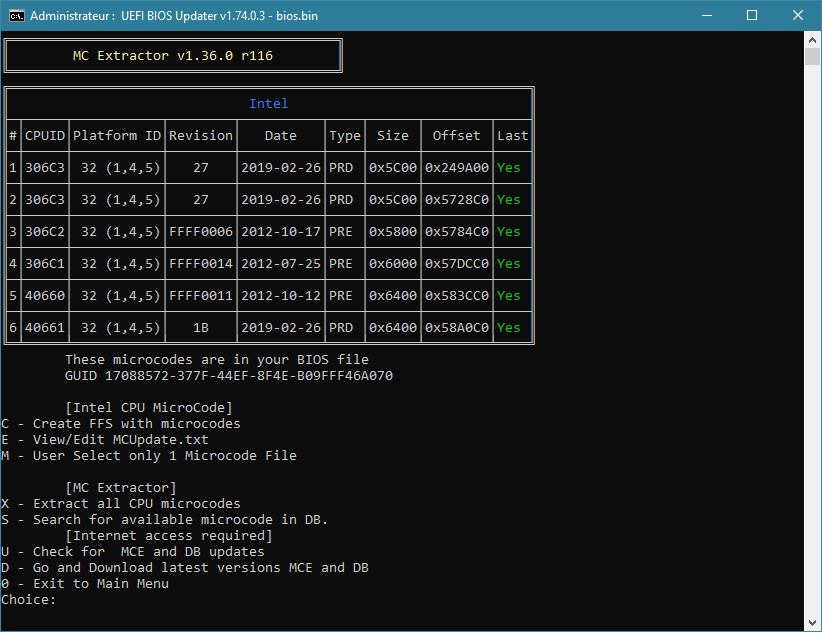Screen dimensions: 822x632
Task: Click date '2012-07-25' cell
Action: click(x=280, y=264)
